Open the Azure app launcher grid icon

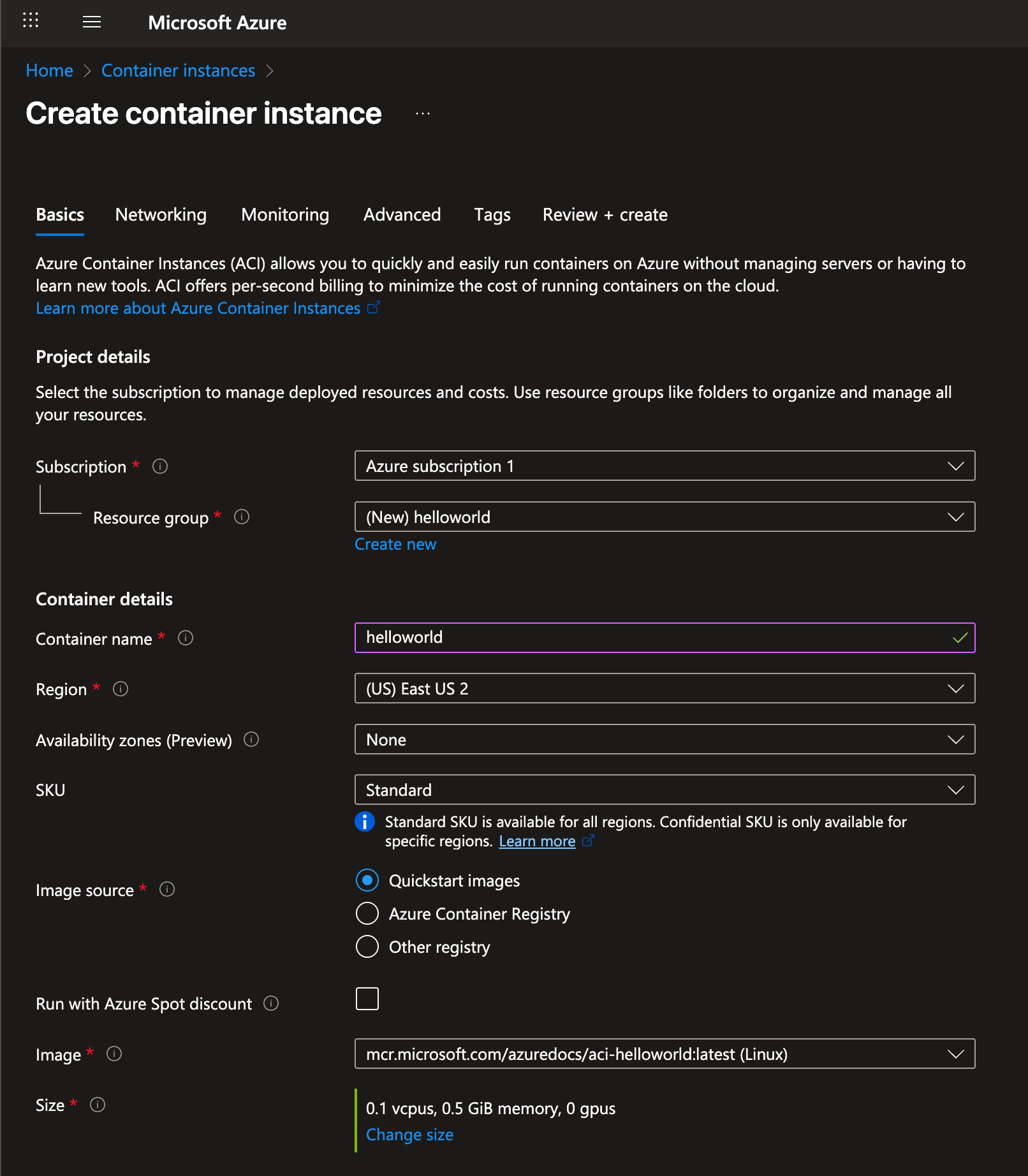[x=31, y=20]
